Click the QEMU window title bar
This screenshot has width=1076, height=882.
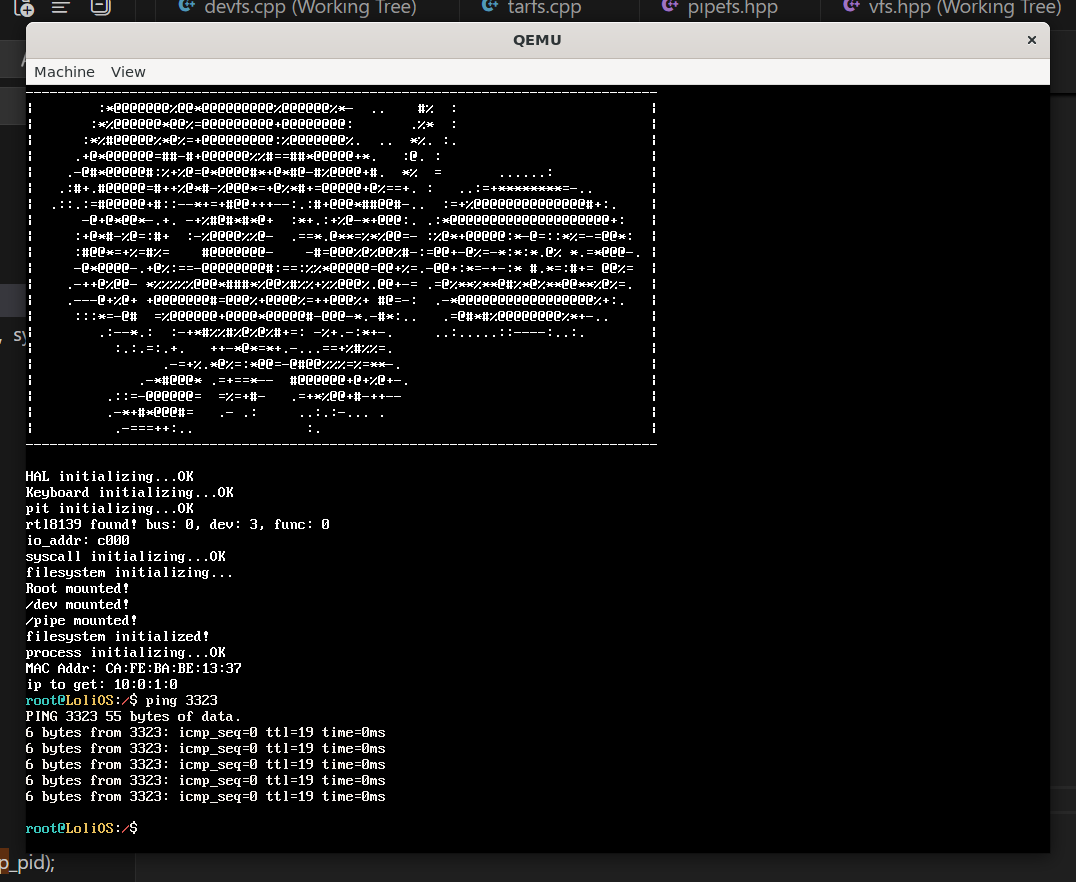(x=537, y=40)
